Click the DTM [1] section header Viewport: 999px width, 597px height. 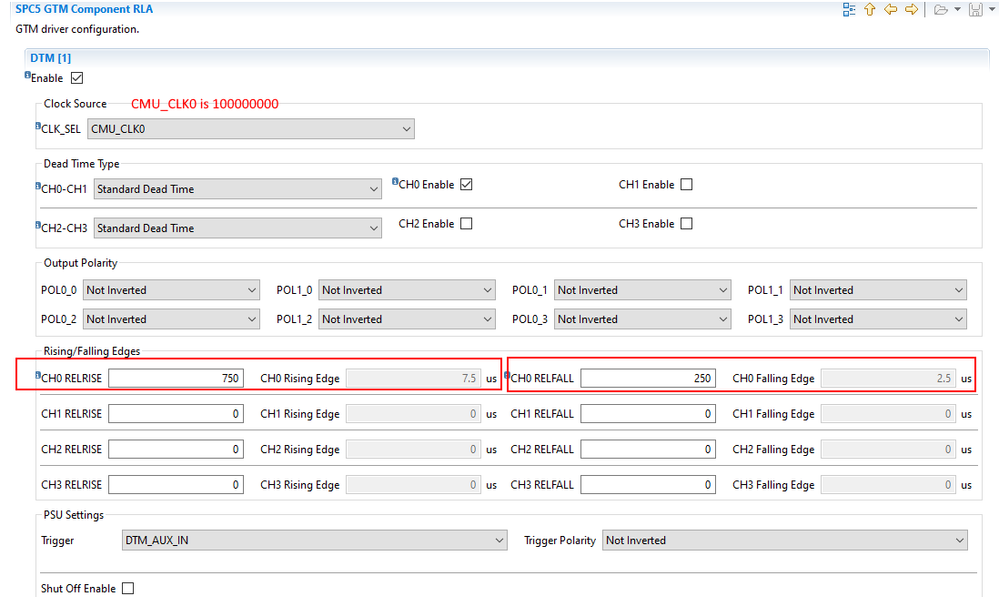point(50,58)
